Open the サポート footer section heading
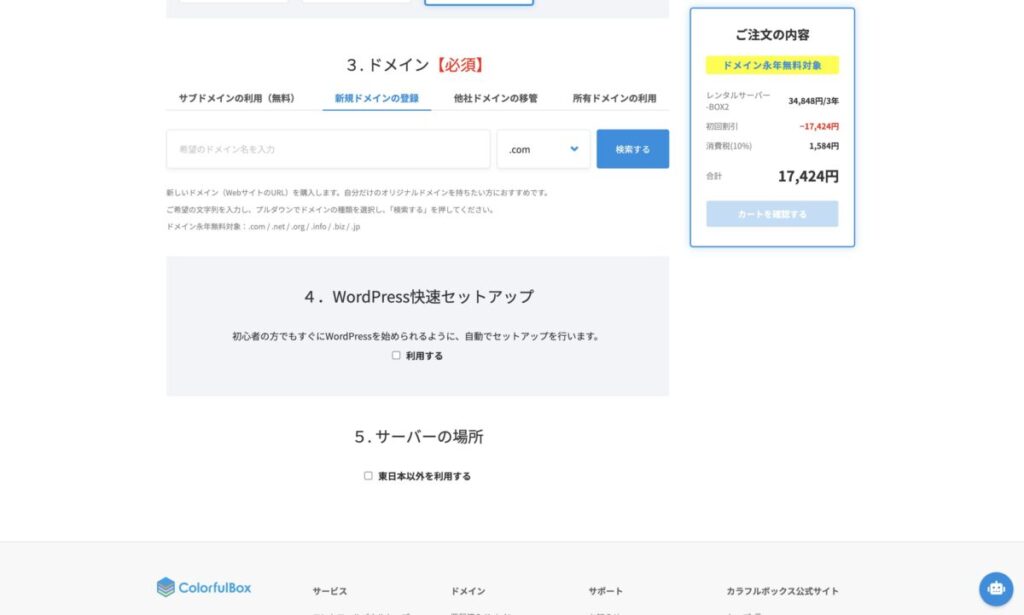This screenshot has width=1024, height=615. tap(605, 591)
